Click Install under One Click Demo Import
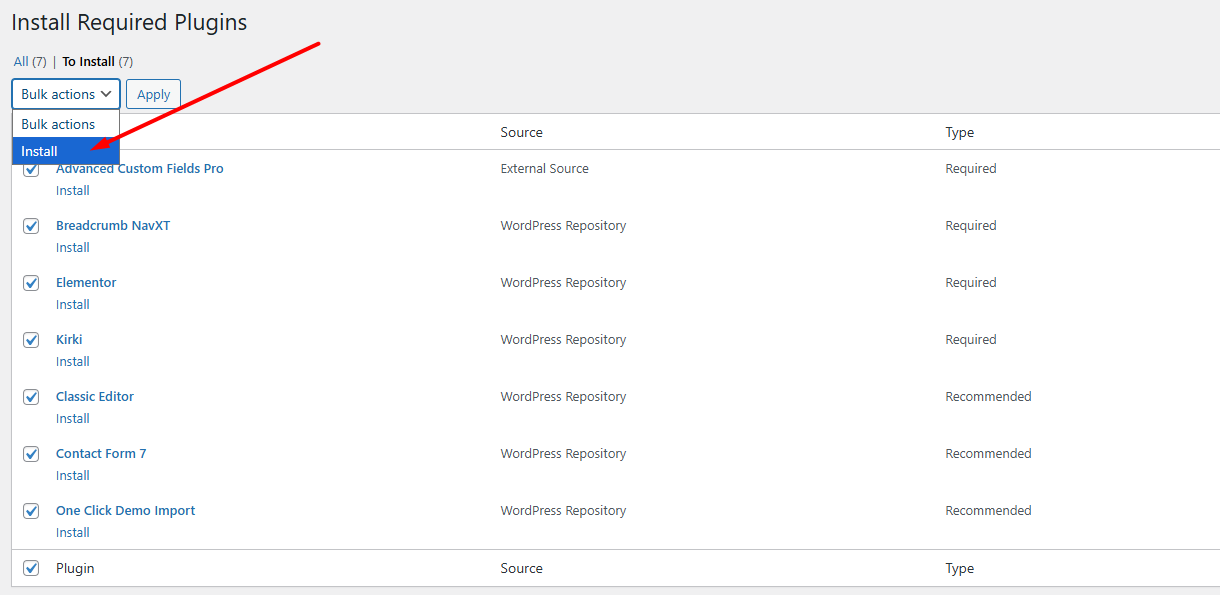The image size is (1220, 595). point(72,533)
